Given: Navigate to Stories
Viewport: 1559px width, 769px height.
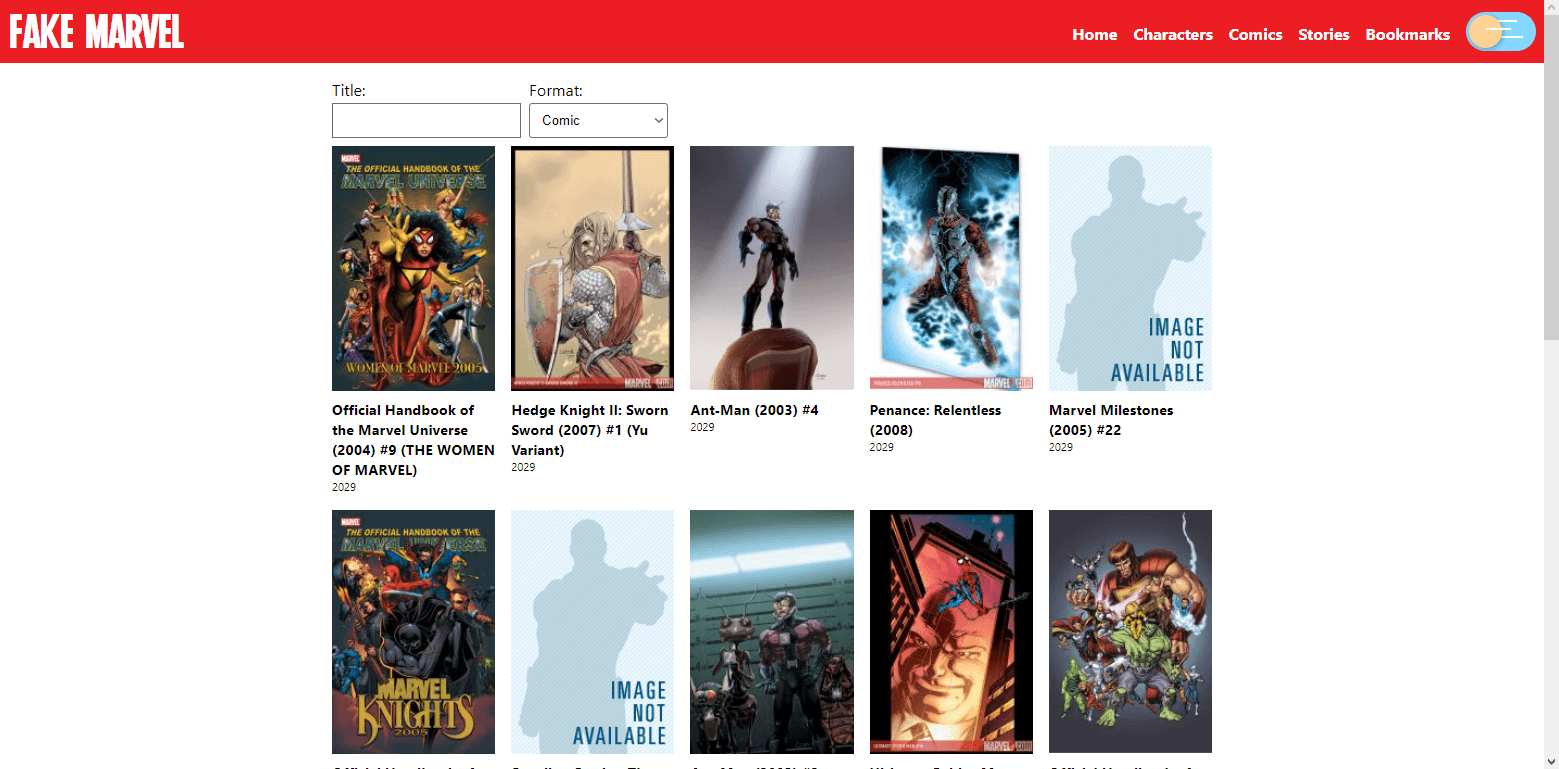Looking at the screenshot, I should pyautogui.click(x=1324, y=34).
